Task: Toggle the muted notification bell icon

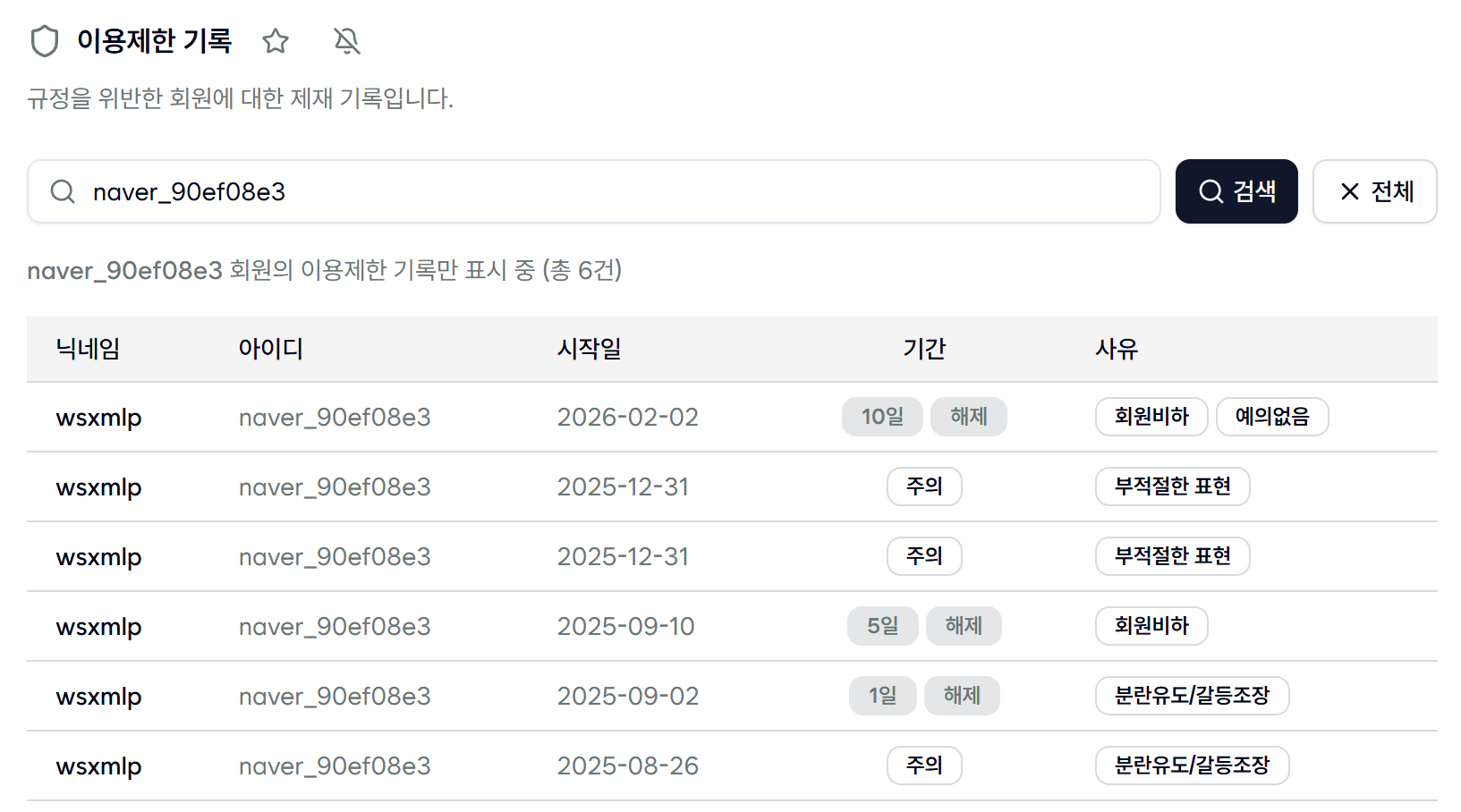Action: pos(347,41)
